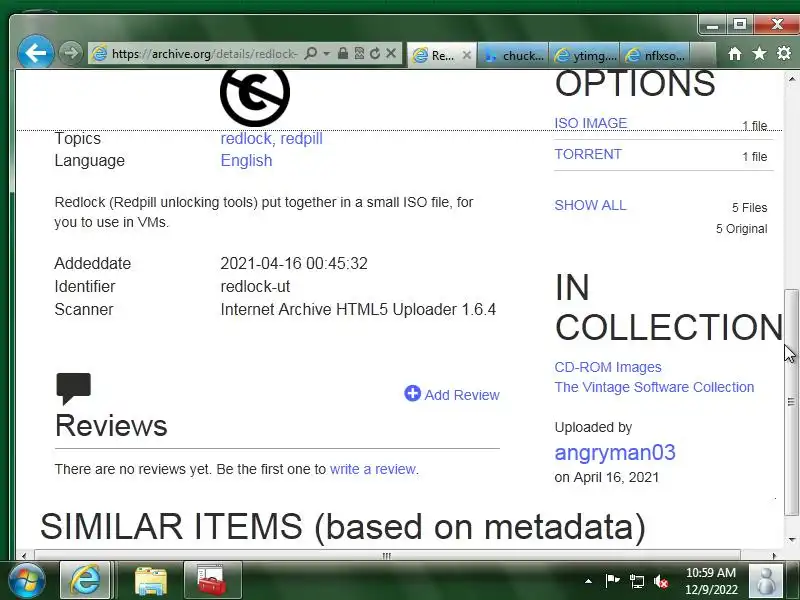Viewport: 800px width, 600px height.
Task: Open a new blank tab button
Action: pos(703,55)
